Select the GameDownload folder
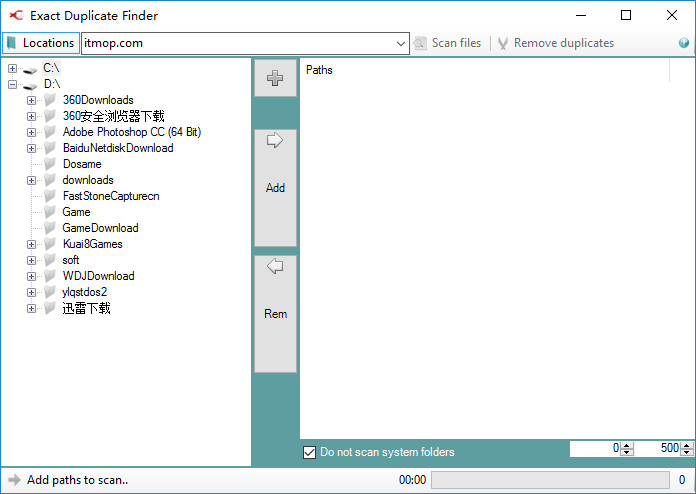696x494 pixels. point(100,228)
